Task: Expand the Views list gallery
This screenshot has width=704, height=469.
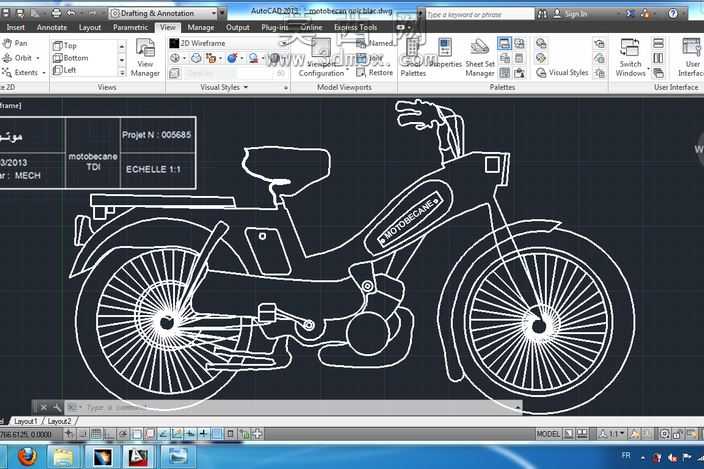Action: 122,72
